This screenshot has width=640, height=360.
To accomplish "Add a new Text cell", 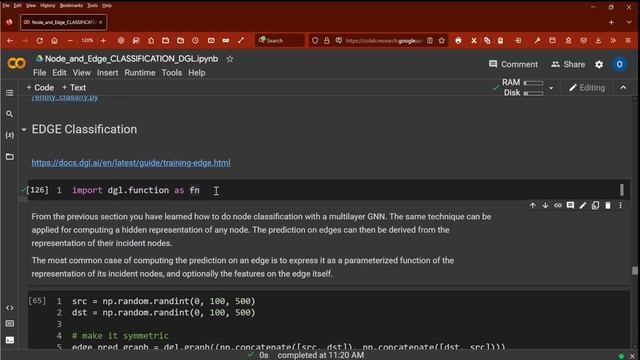I will pos(74,87).
